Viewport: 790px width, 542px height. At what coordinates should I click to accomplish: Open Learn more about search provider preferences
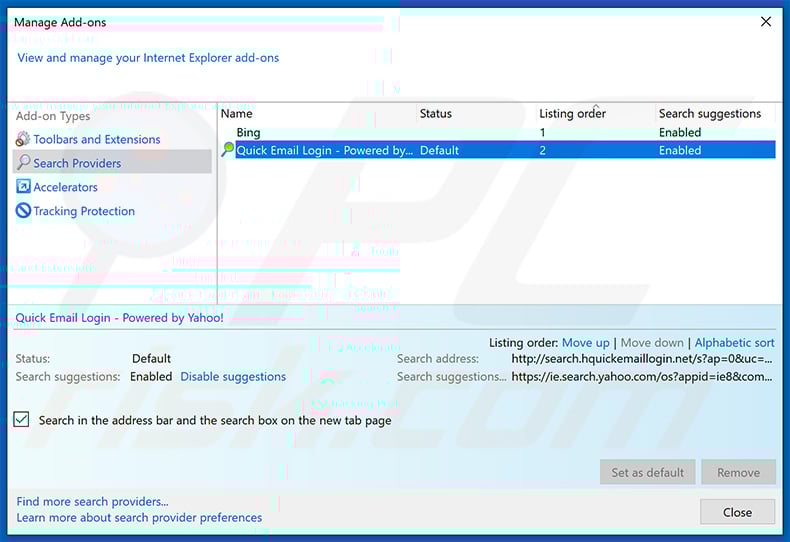coord(139,517)
